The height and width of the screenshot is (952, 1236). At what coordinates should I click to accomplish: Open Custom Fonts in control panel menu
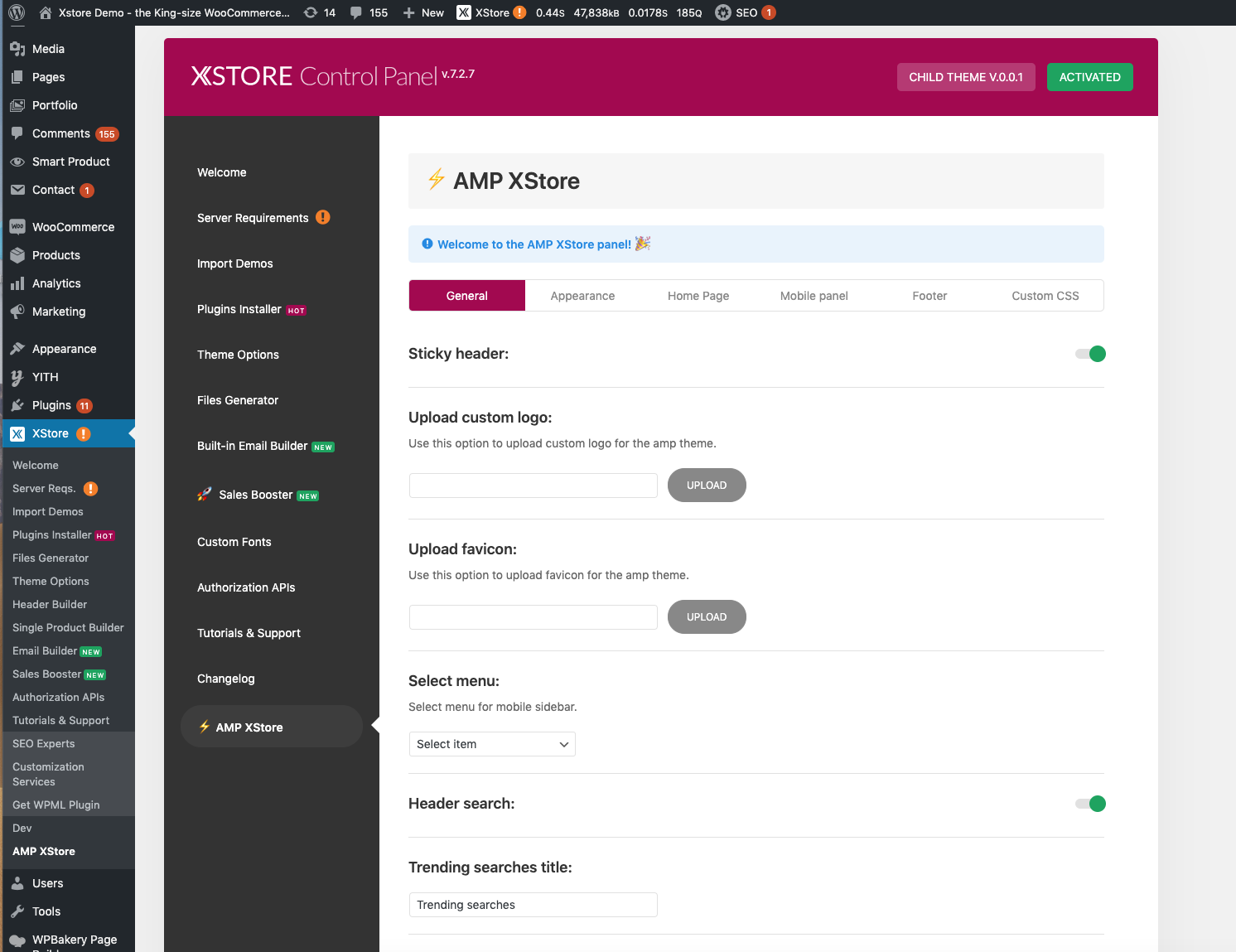pyautogui.click(x=234, y=542)
